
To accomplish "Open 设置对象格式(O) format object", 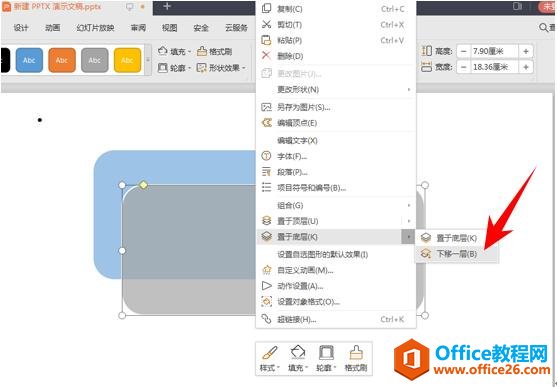I will pos(336,302).
